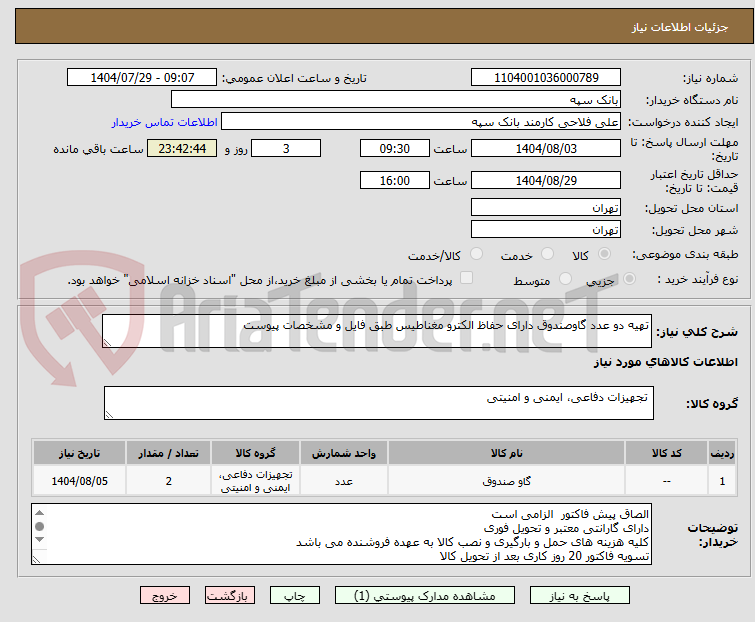Open the اطلاعات تماس خریدار link
Viewport: 755px width, 622px height.
coord(165,122)
